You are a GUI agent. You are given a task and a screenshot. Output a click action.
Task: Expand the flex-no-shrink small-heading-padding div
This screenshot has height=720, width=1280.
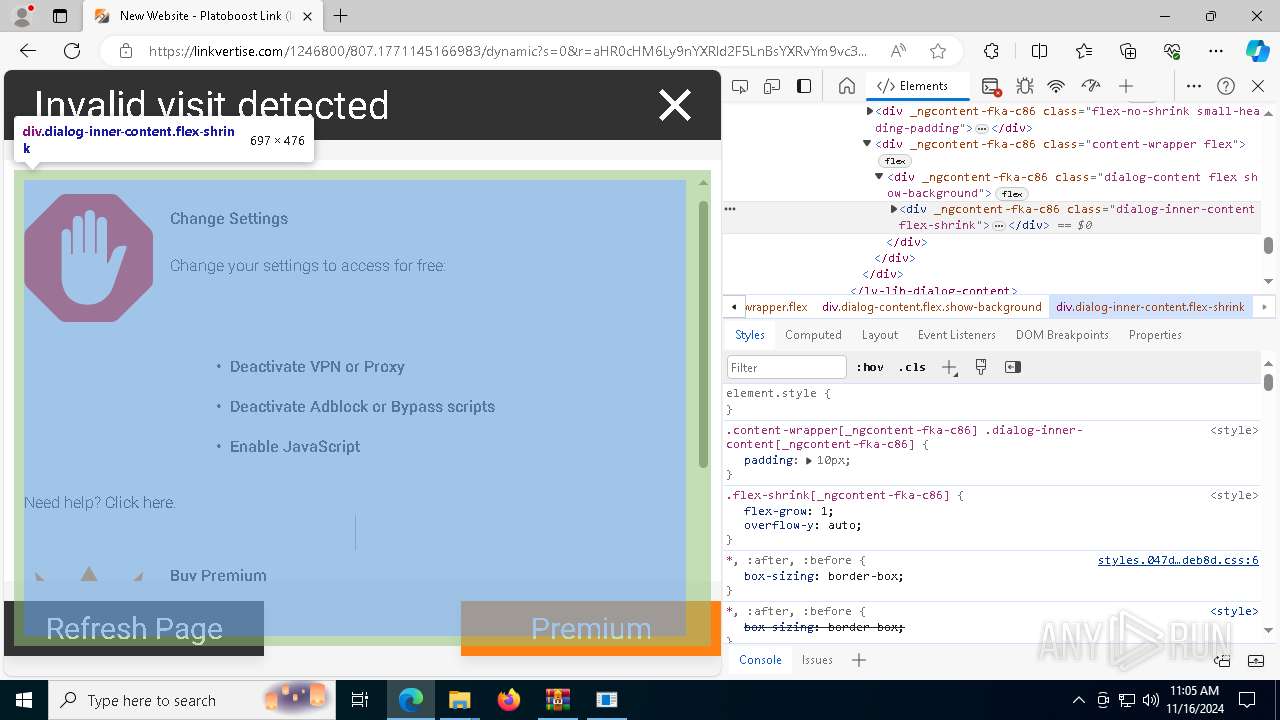pyautogui.click(x=870, y=112)
